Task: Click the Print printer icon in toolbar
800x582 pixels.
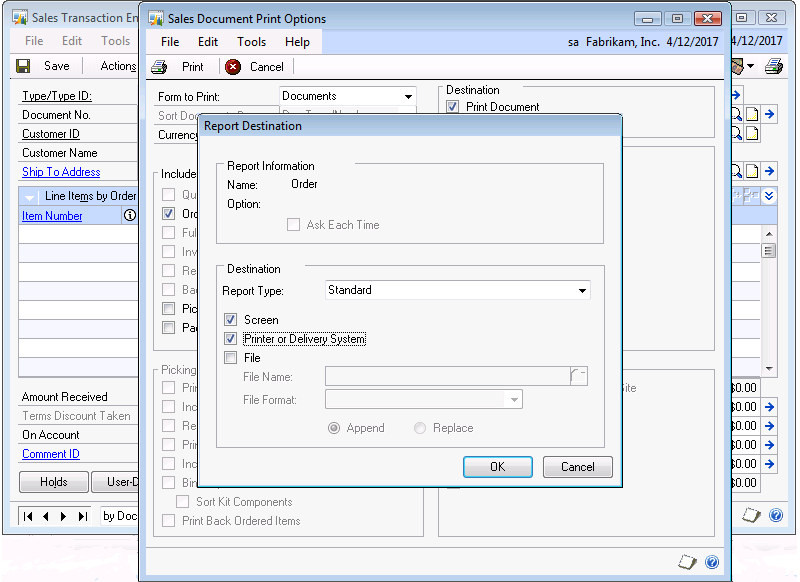Action: [159, 67]
